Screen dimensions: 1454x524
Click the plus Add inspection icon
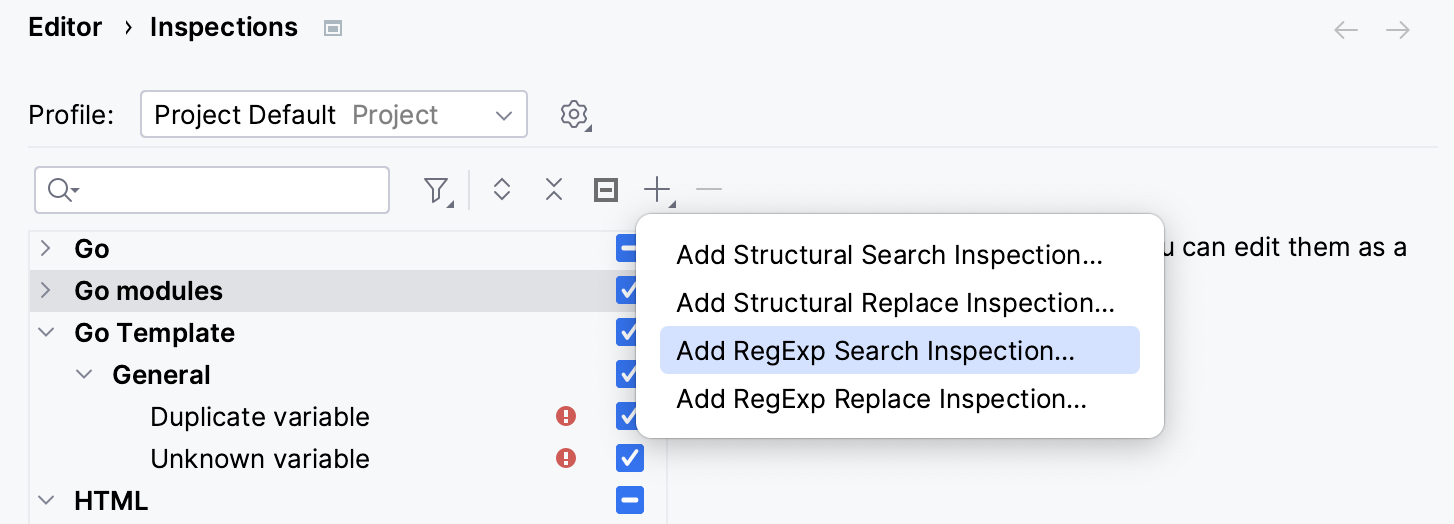(657, 190)
